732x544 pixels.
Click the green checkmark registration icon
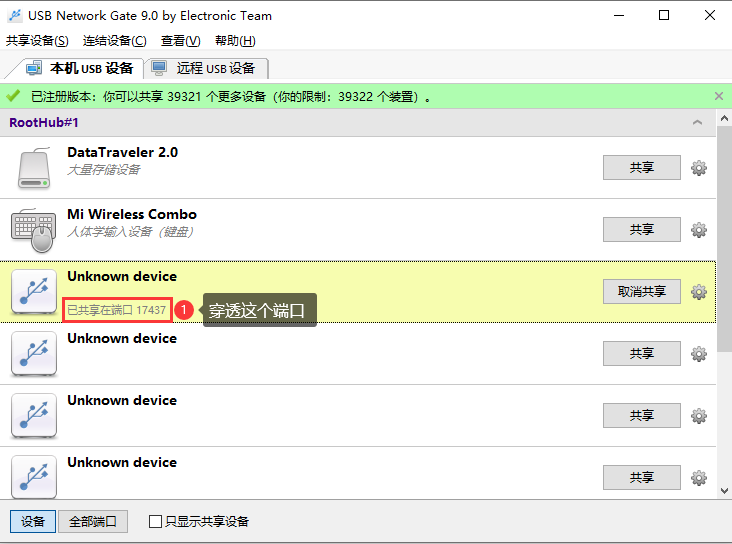click(x=13, y=96)
